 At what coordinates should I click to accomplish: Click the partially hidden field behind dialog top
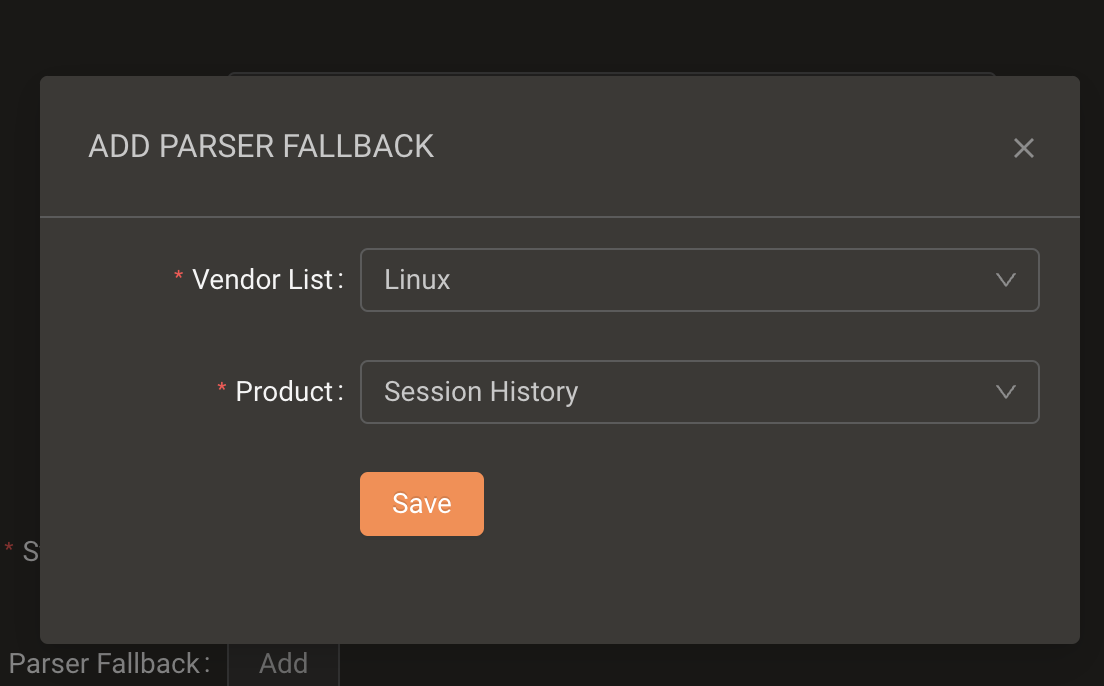pyautogui.click(x=611, y=73)
